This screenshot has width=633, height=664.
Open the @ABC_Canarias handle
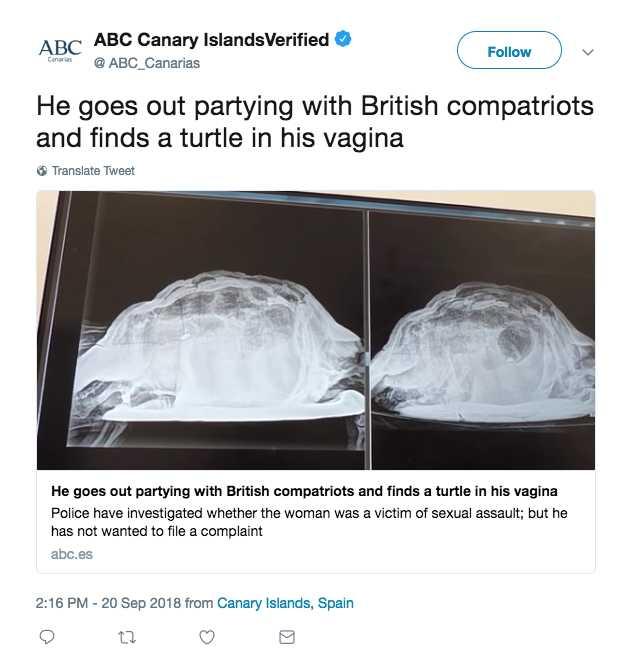click(147, 63)
